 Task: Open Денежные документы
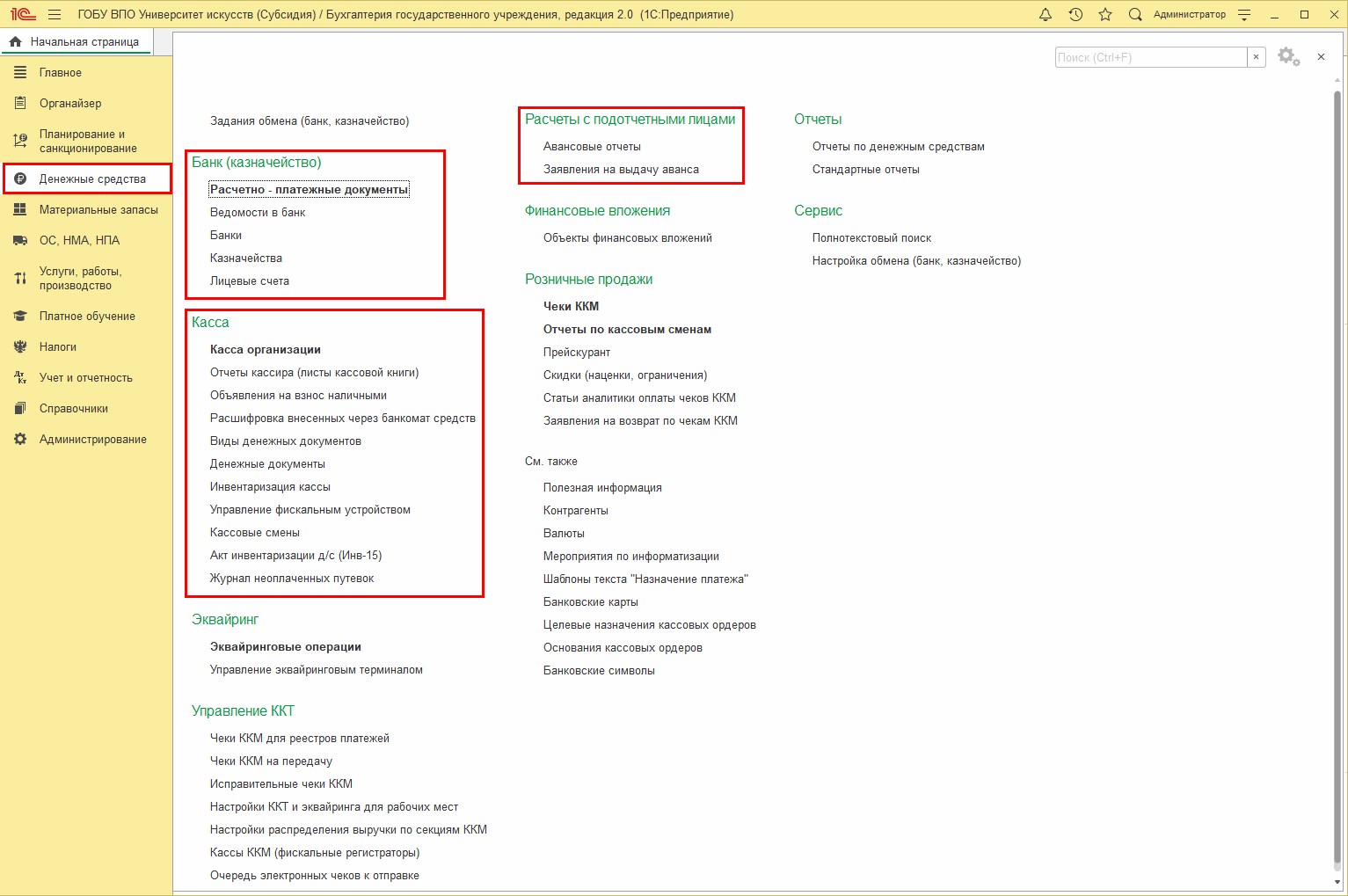pos(267,463)
